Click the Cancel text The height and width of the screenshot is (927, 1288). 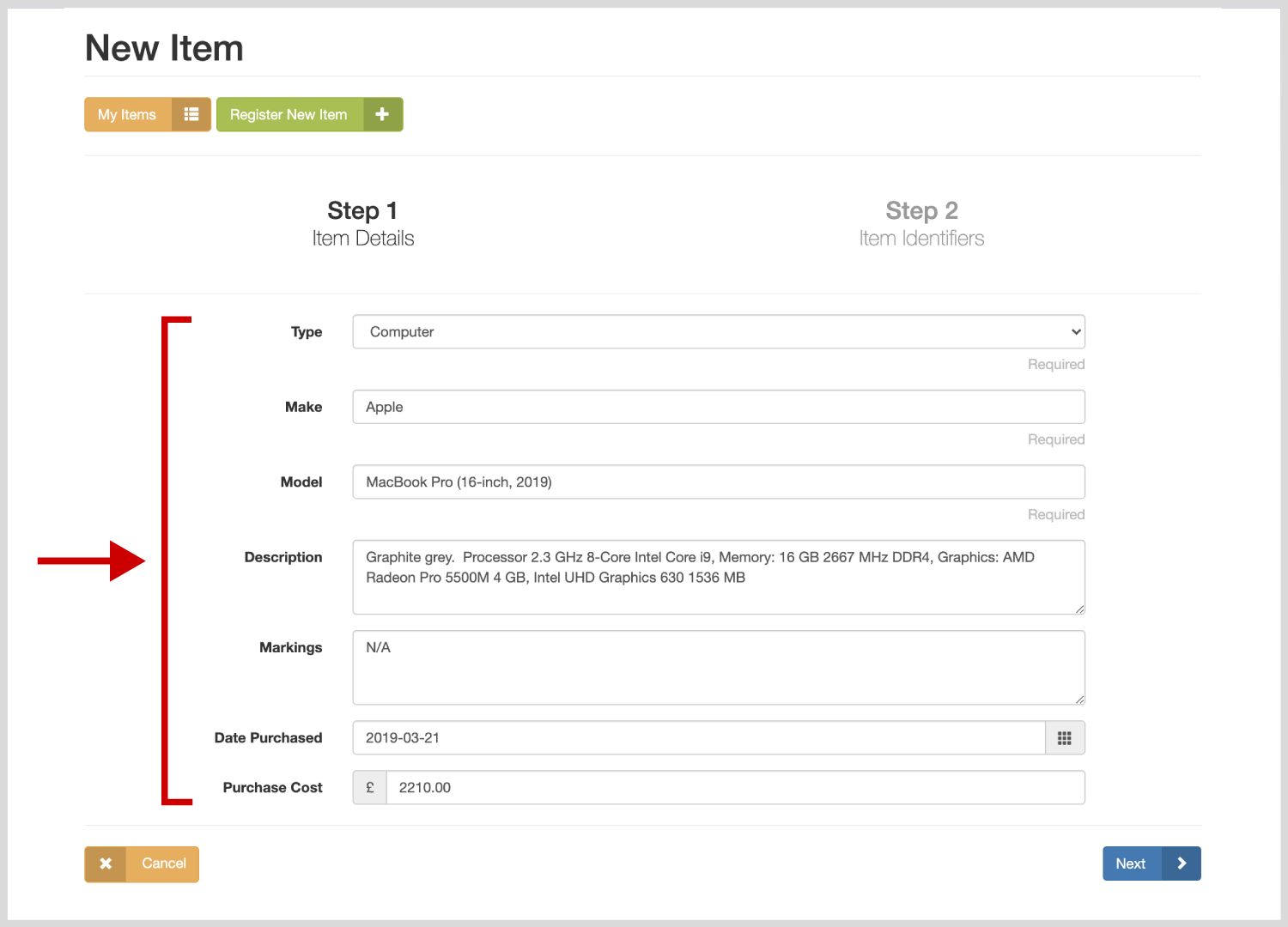coord(163,863)
